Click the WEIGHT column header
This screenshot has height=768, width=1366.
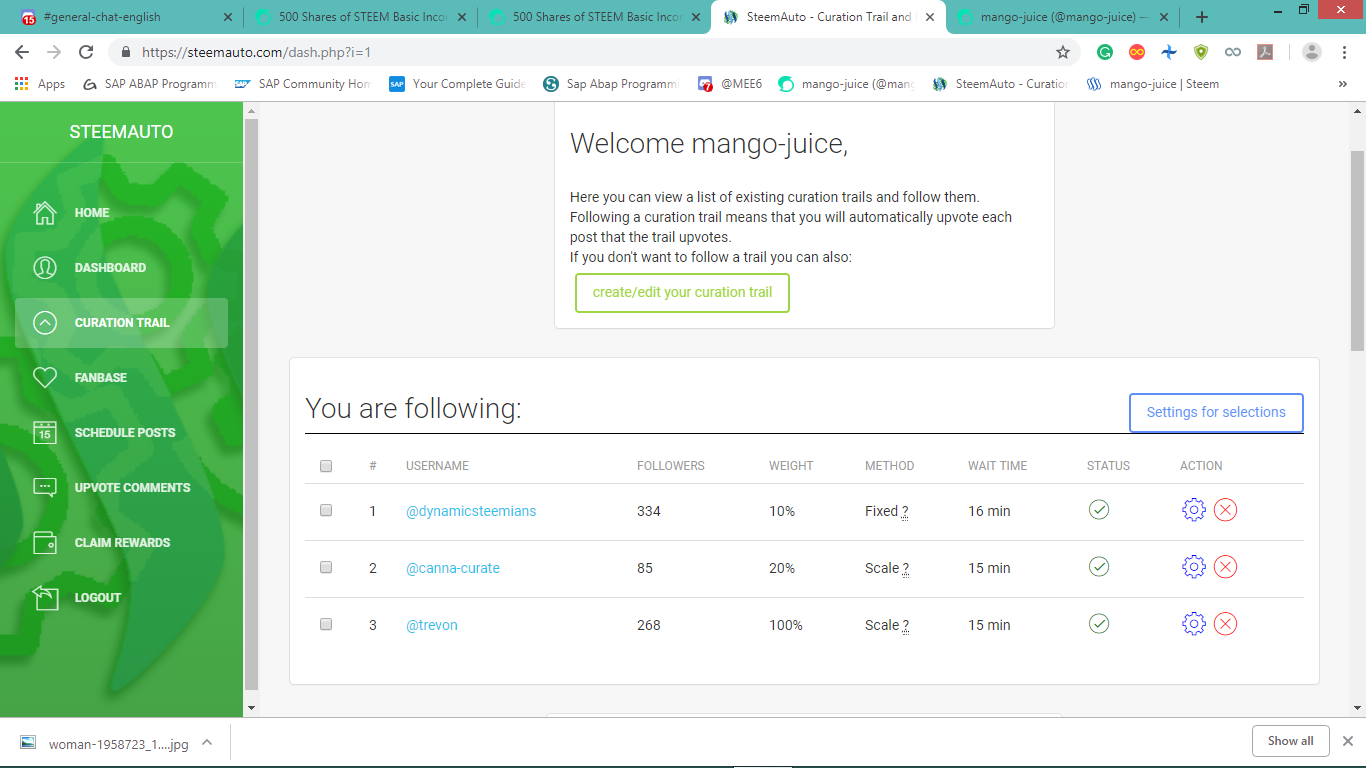click(x=791, y=466)
